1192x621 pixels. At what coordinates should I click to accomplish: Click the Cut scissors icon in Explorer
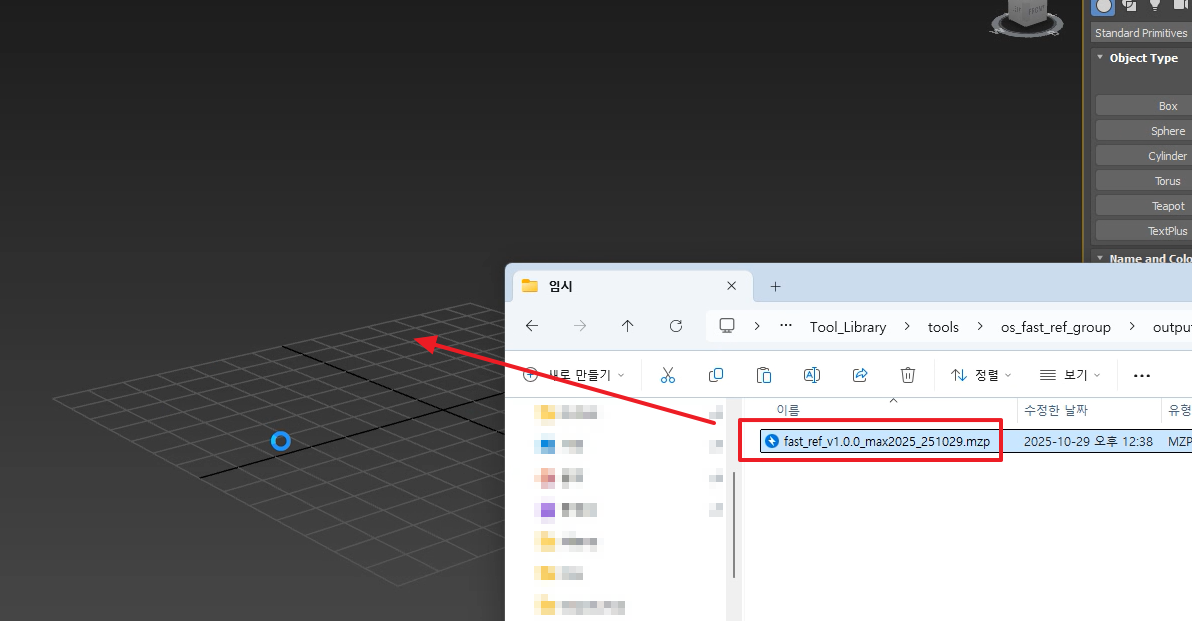[x=668, y=375]
